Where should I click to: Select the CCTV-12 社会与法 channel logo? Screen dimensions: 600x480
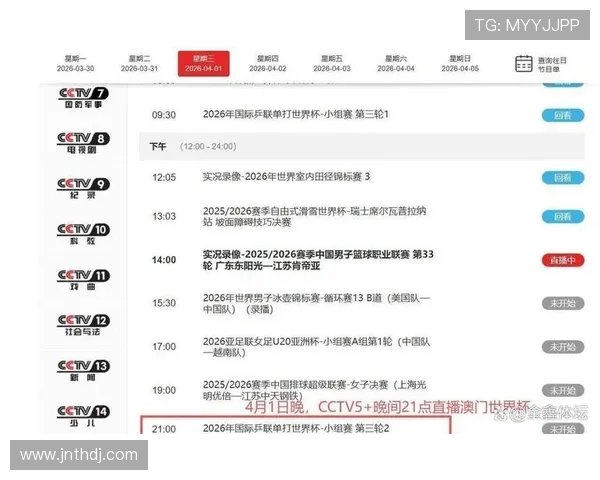pos(83,325)
